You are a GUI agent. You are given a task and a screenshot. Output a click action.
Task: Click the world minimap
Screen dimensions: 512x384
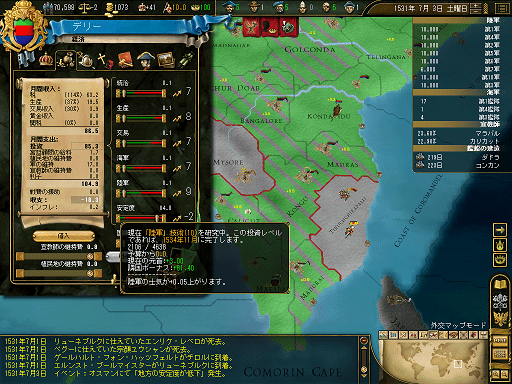(x=433, y=362)
